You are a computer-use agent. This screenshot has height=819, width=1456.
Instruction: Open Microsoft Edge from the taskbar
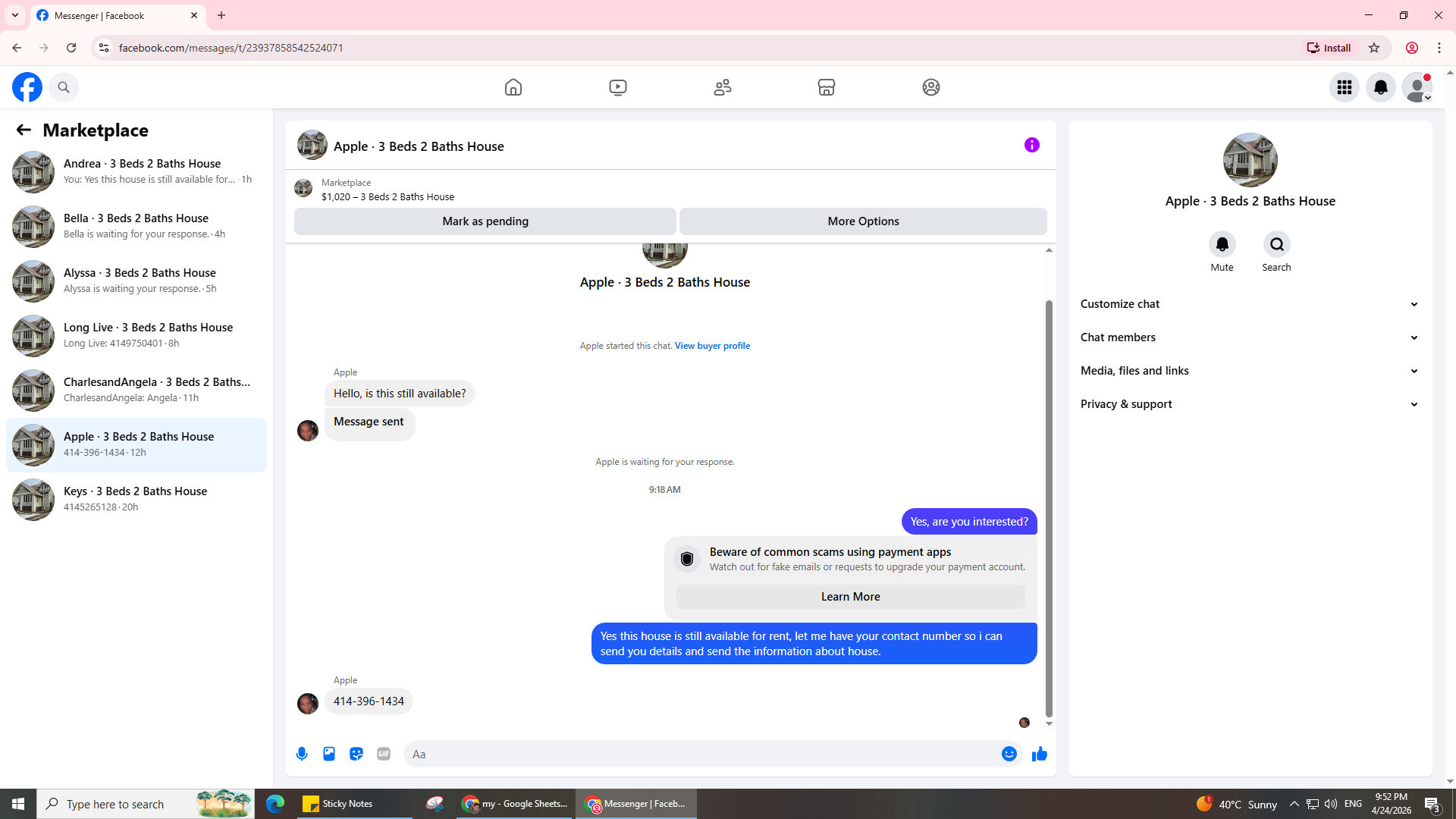pos(275,804)
